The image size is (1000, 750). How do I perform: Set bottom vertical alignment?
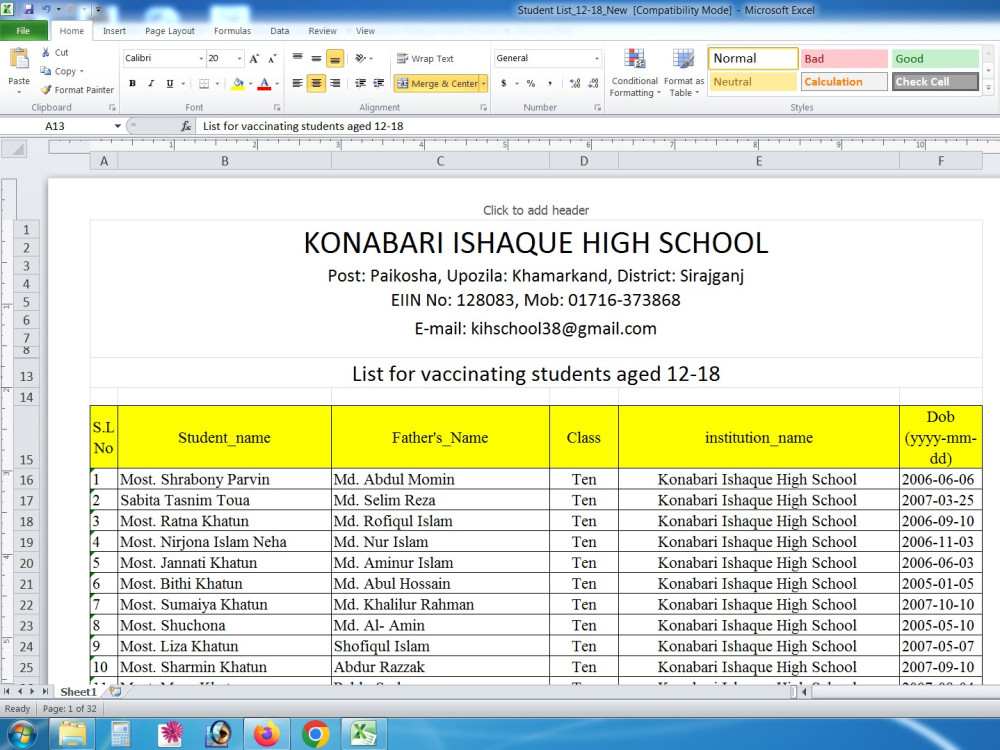335,58
